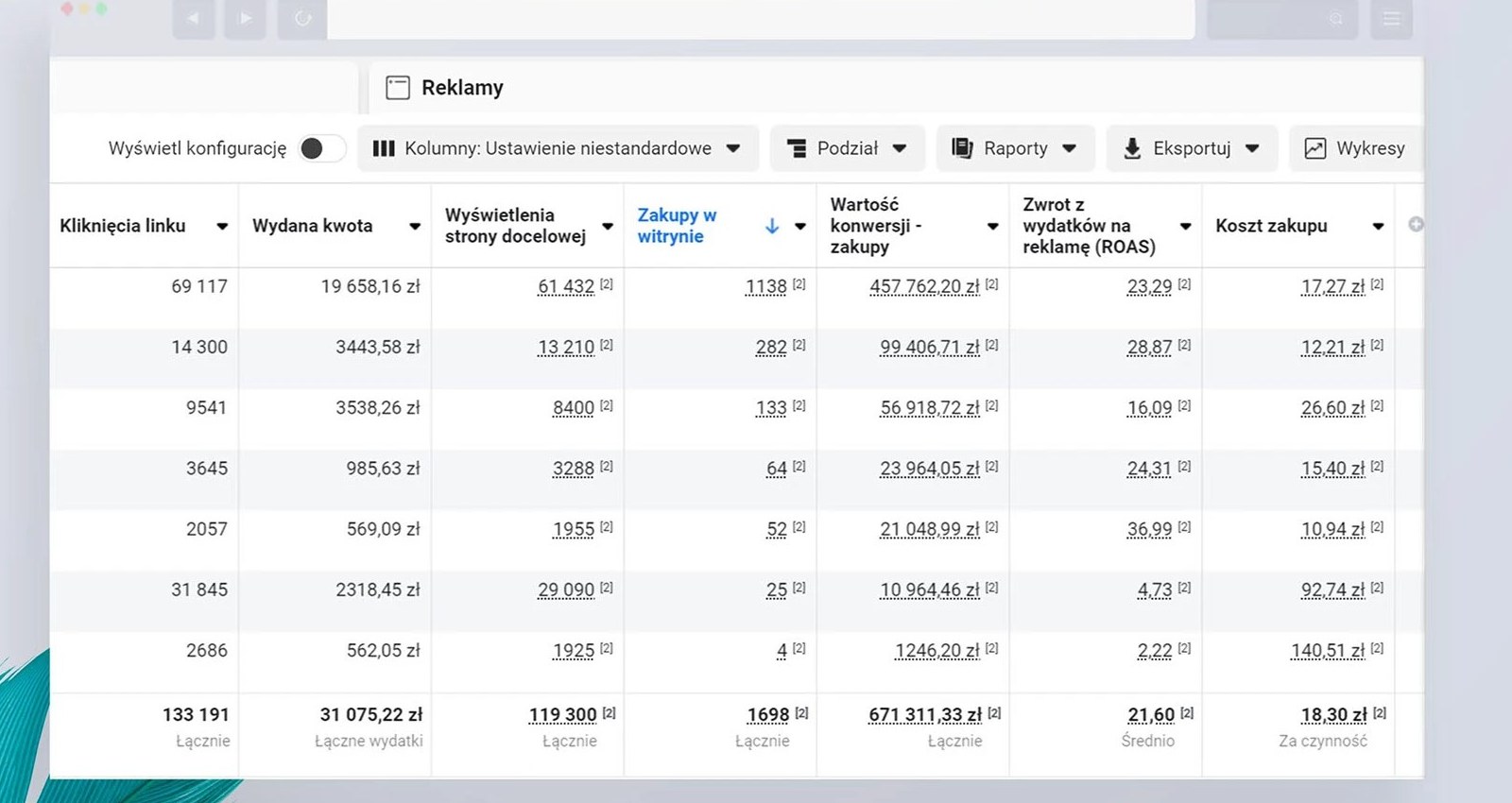The height and width of the screenshot is (803, 1512).
Task: Click the Zakupy w witrynie column header
Action: pos(677,226)
